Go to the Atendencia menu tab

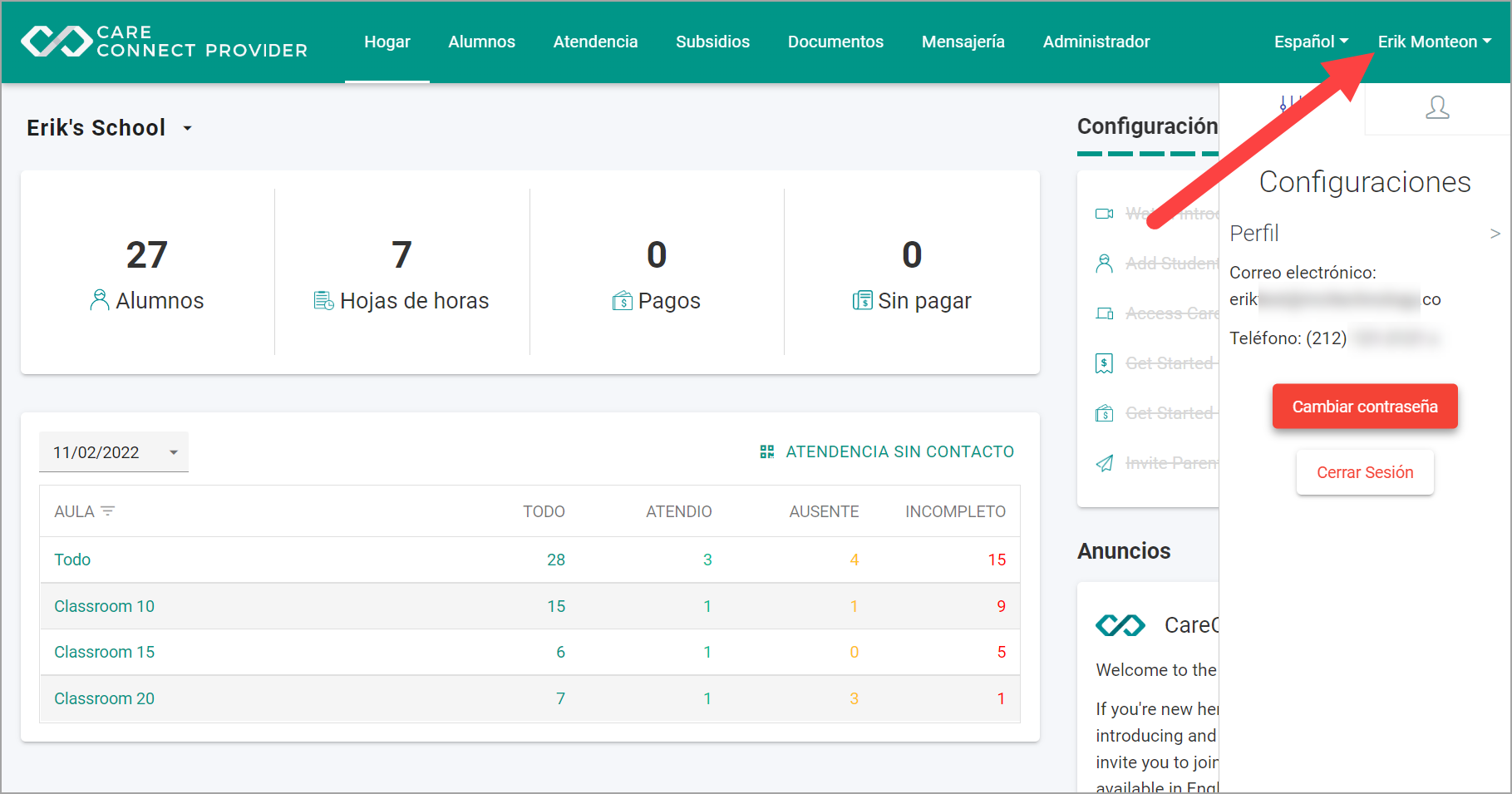[x=595, y=42]
